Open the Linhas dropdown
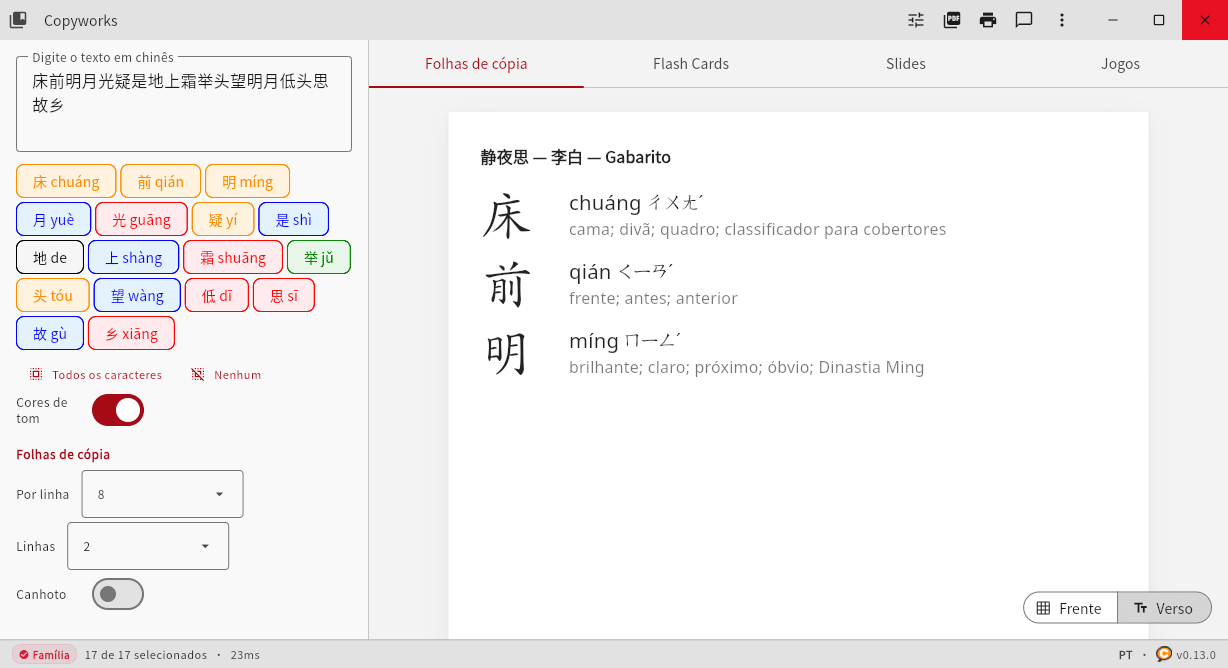This screenshot has height=668, width=1228. click(x=148, y=546)
